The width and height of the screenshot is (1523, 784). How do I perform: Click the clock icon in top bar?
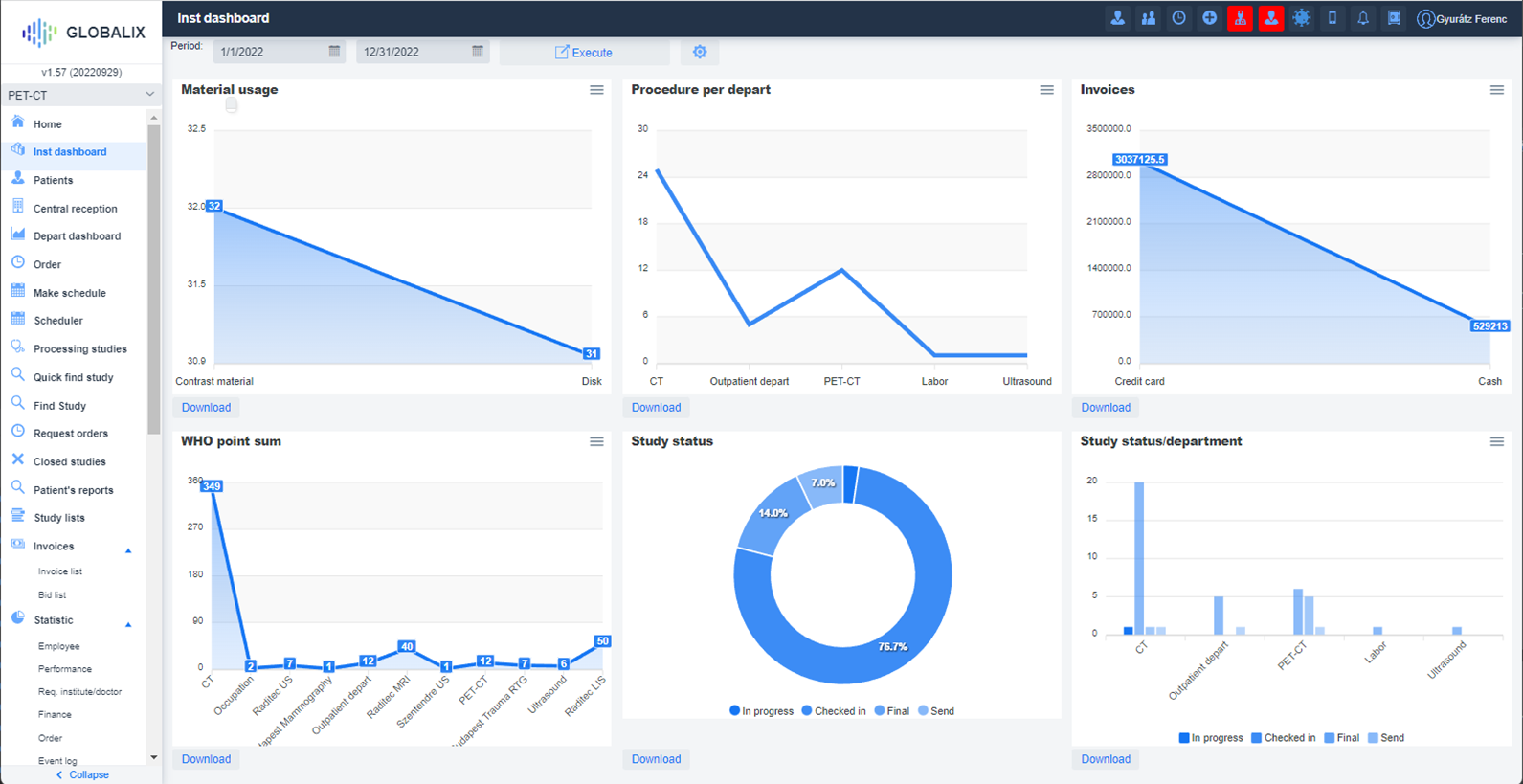click(x=1178, y=18)
